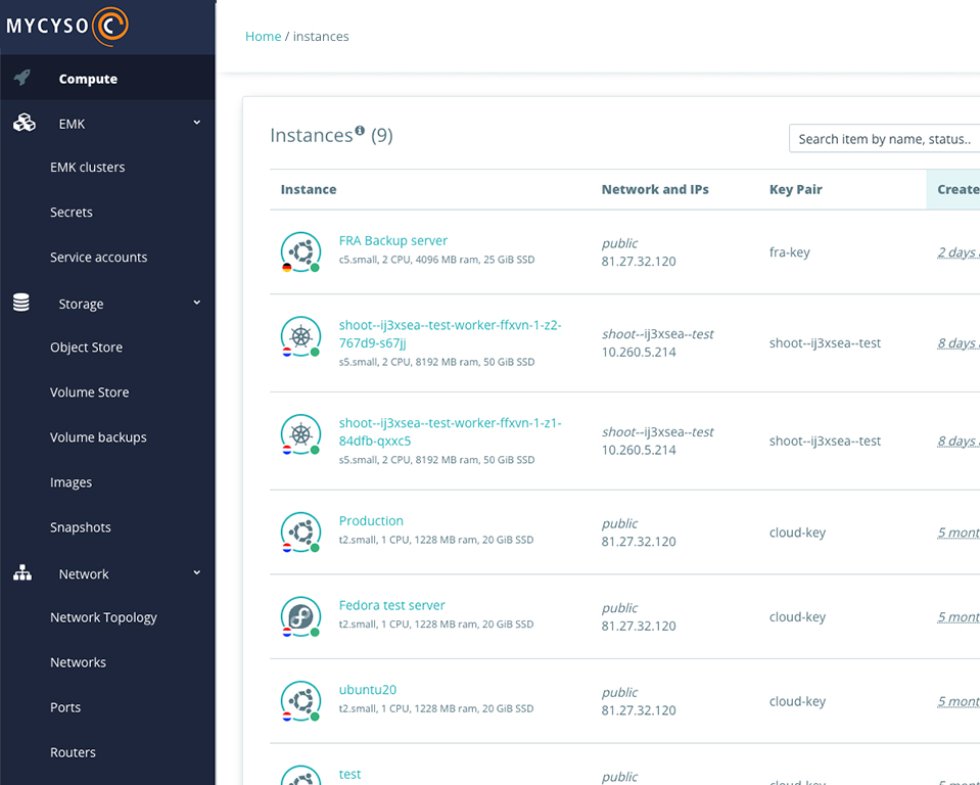Click Kubernetes icon for worker z1 instance
The height and width of the screenshot is (785, 980).
coord(301,434)
